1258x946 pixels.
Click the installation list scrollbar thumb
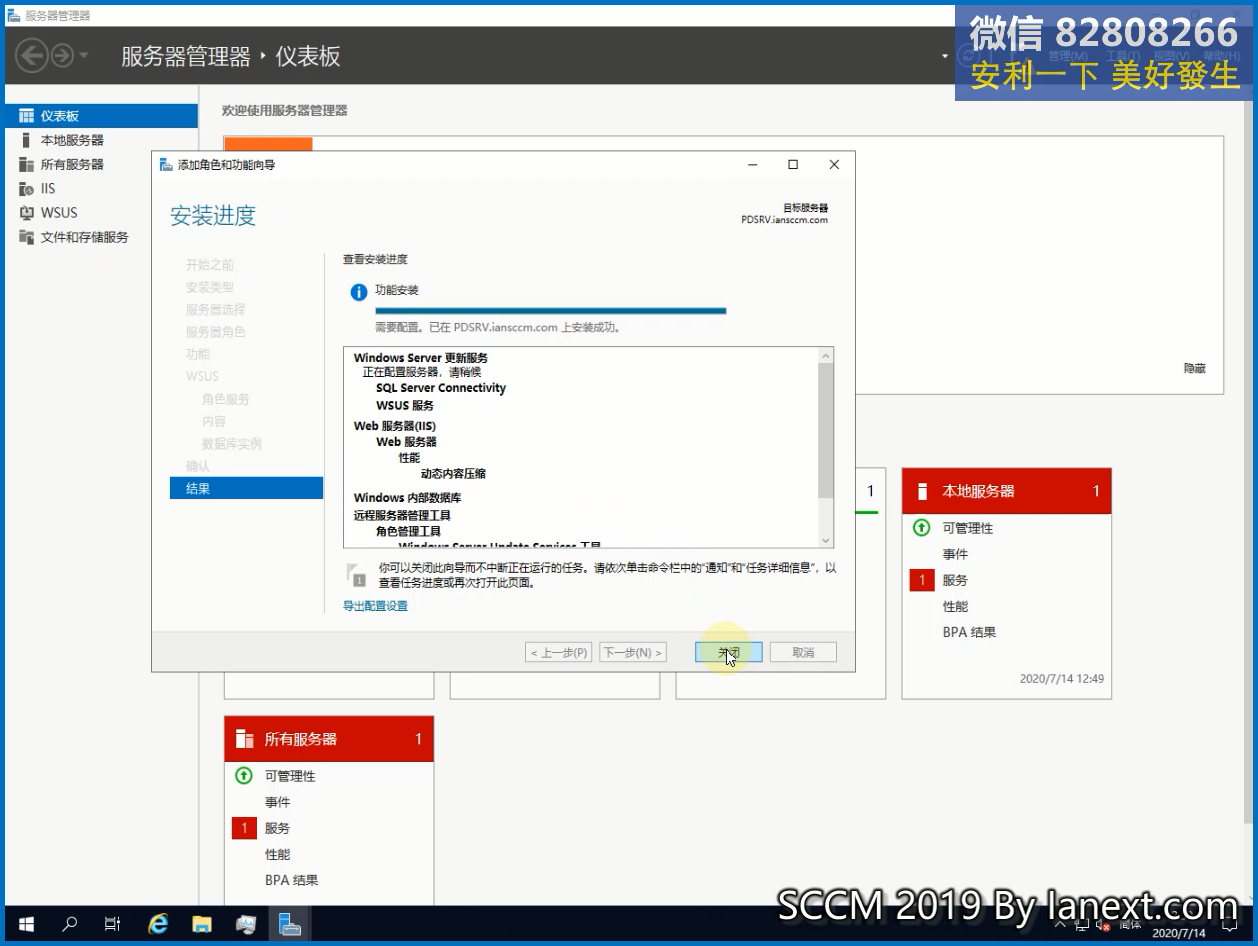click(x=826, y=430)
